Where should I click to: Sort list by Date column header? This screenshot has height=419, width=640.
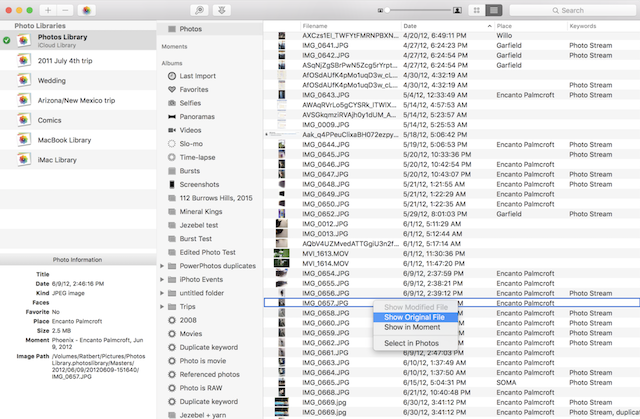410,25
